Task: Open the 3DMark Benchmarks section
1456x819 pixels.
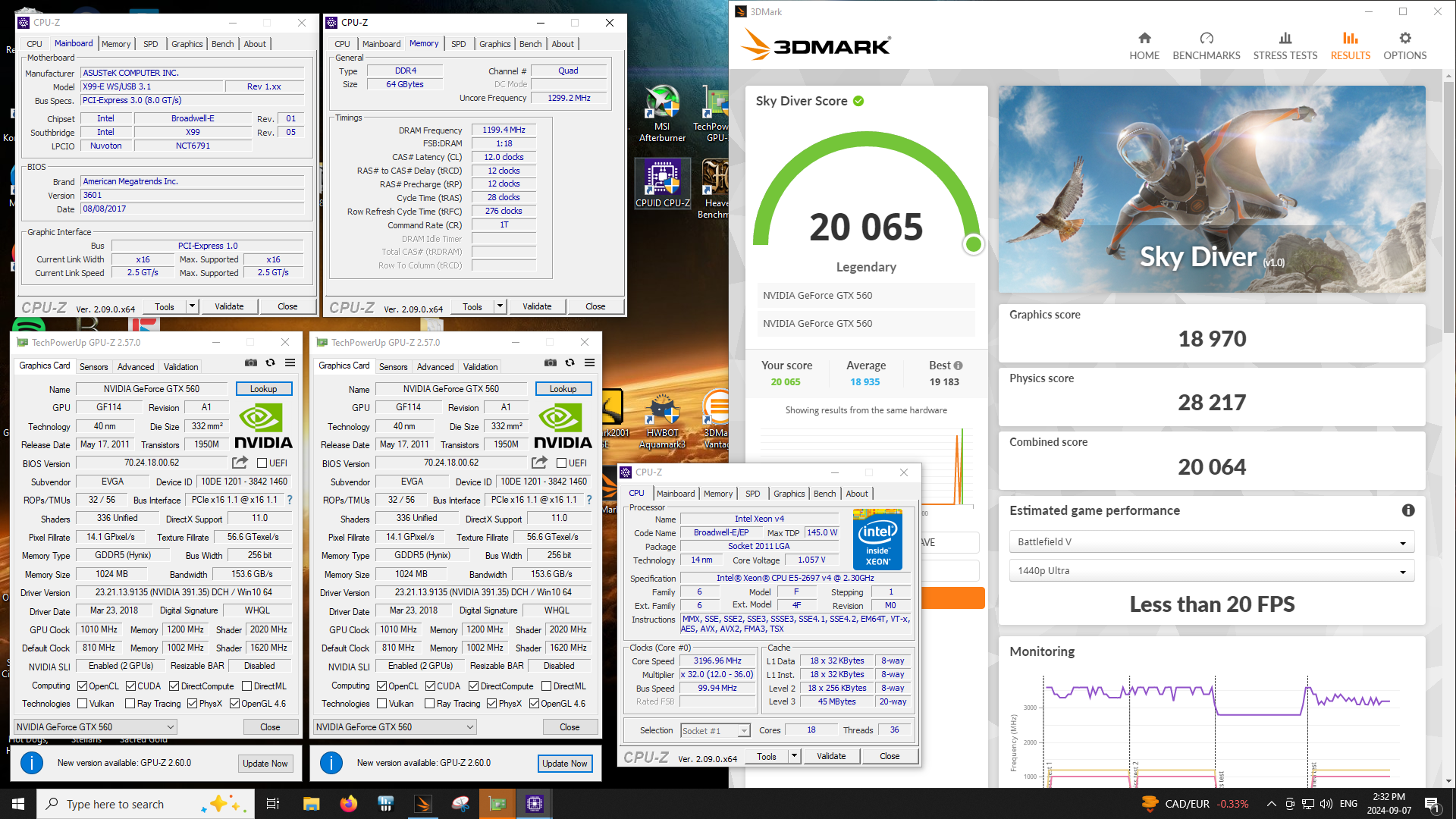Action: click(1207, 45)
